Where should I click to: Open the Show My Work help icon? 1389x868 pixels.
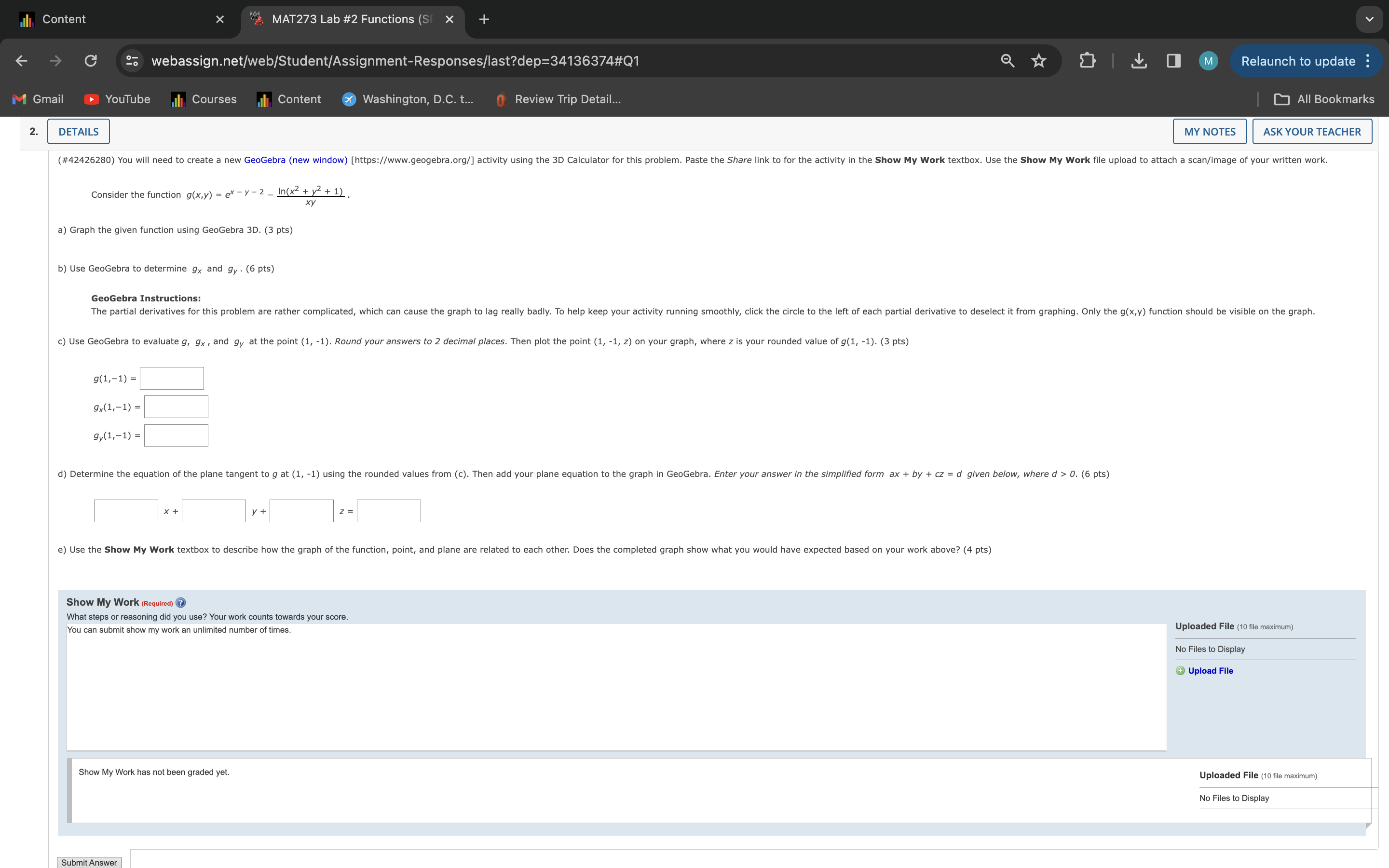181,603
